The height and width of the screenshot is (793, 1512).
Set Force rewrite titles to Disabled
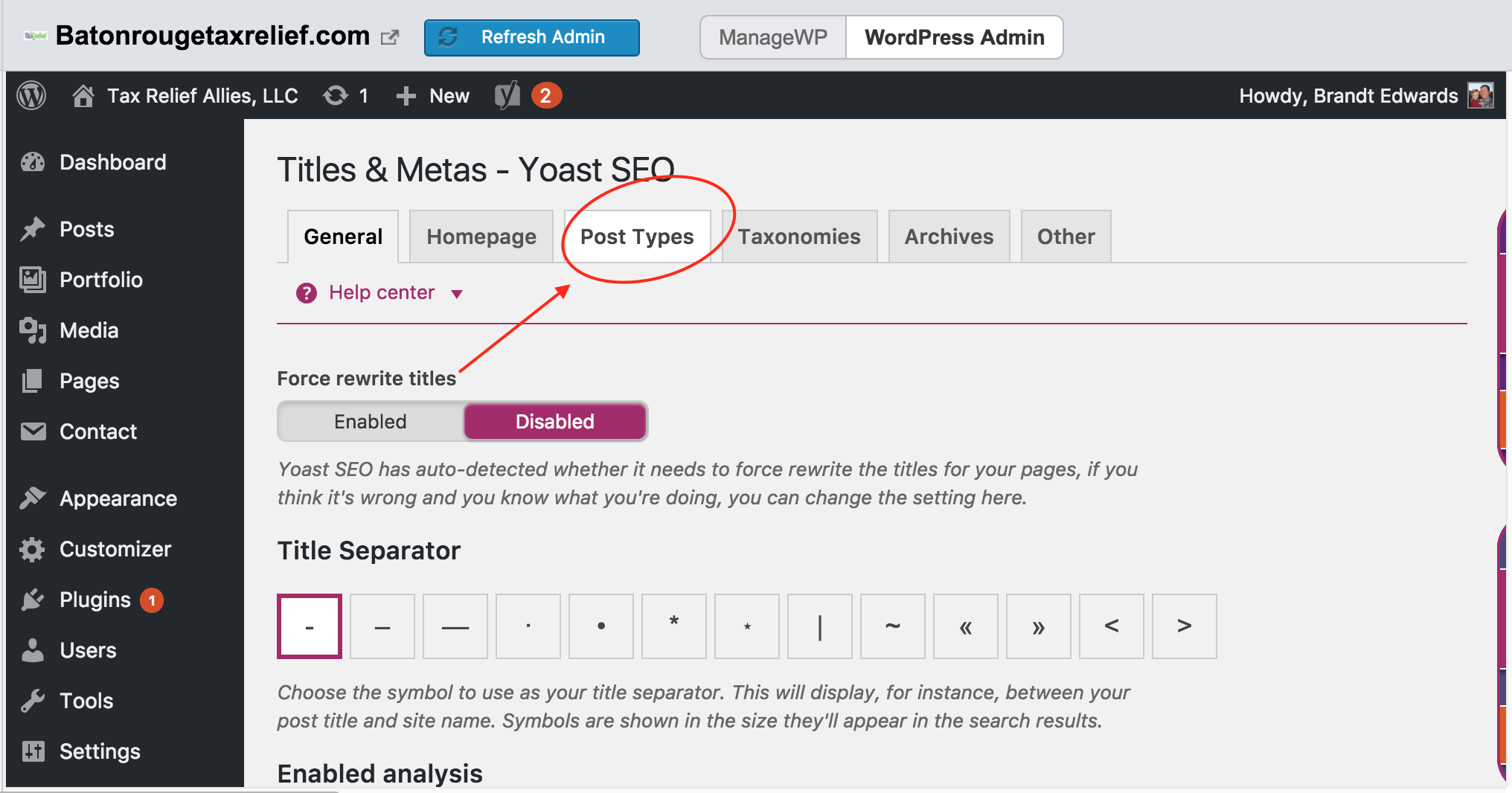click(555, 422)
